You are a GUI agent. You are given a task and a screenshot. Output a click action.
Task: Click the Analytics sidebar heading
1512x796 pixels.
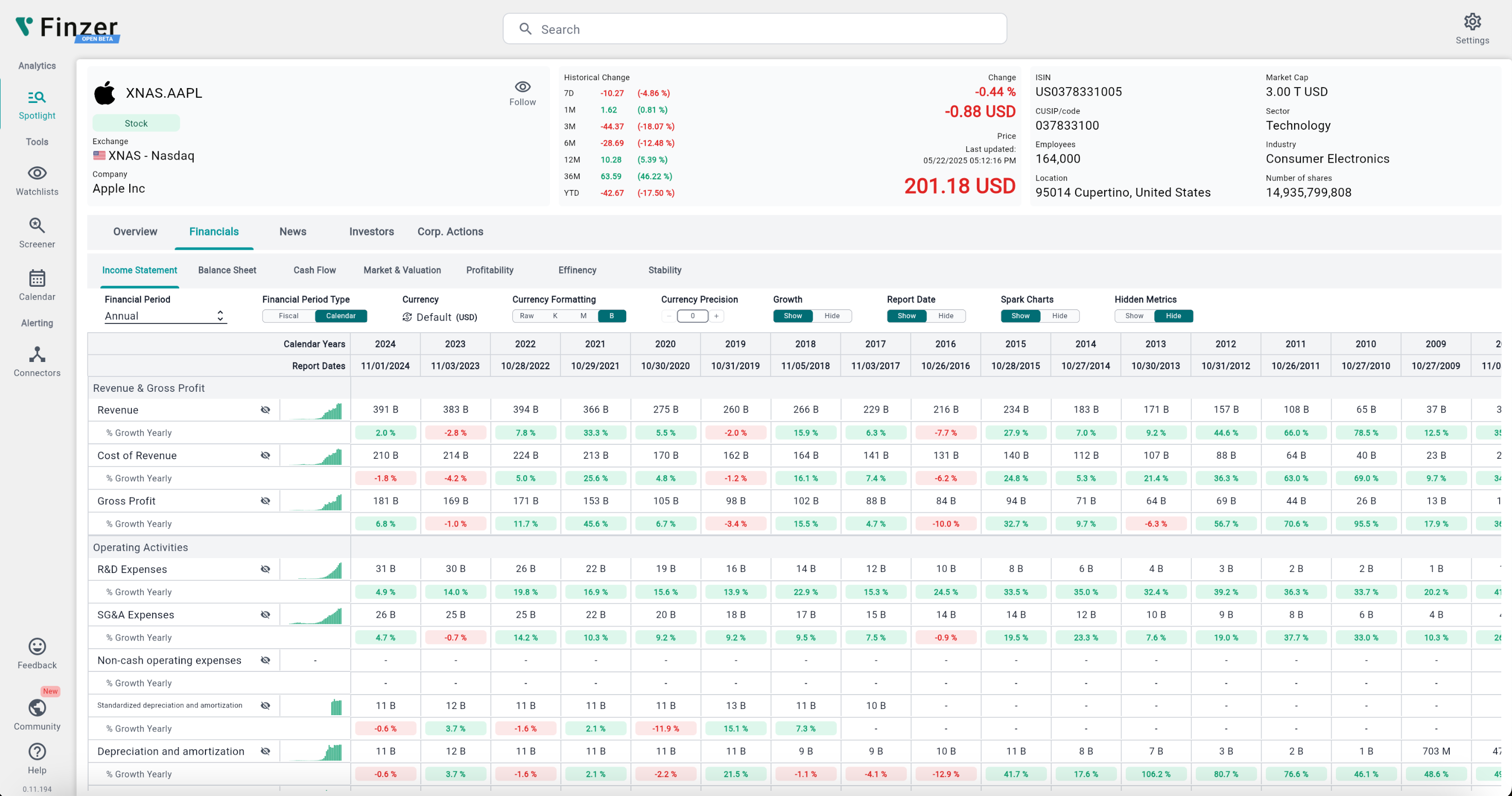point(37,66)
